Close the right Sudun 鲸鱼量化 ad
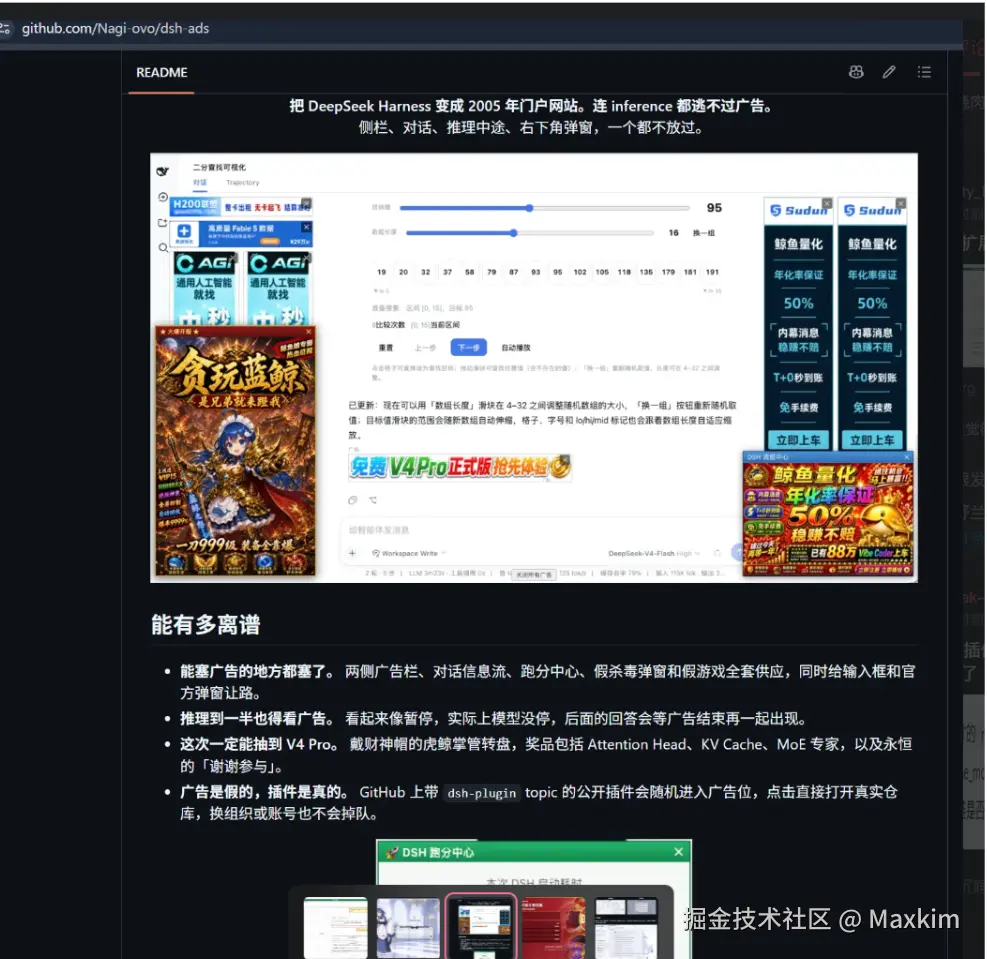This screenshot has width=987, height=959. (x=901, y=203)
